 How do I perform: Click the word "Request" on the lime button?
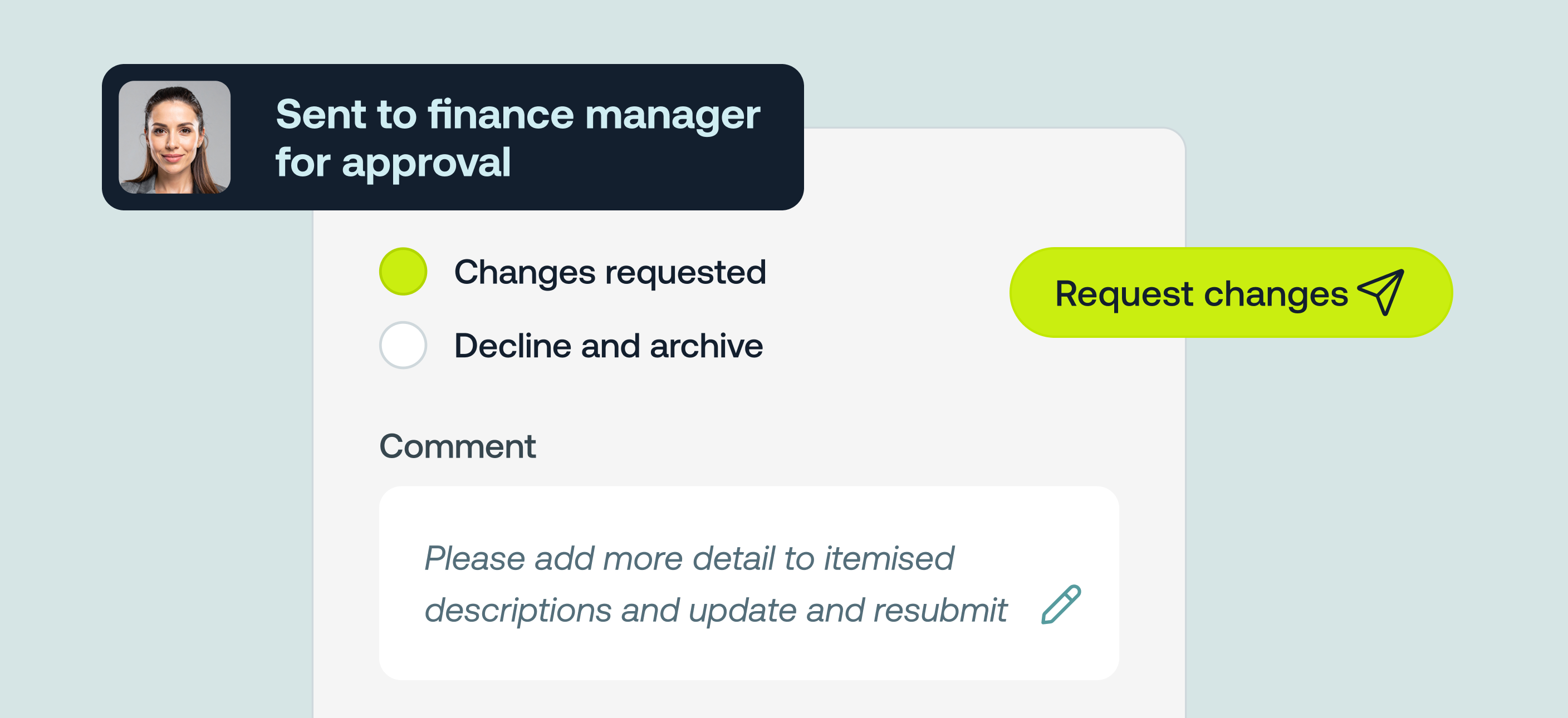click(x=1124, y=294)
